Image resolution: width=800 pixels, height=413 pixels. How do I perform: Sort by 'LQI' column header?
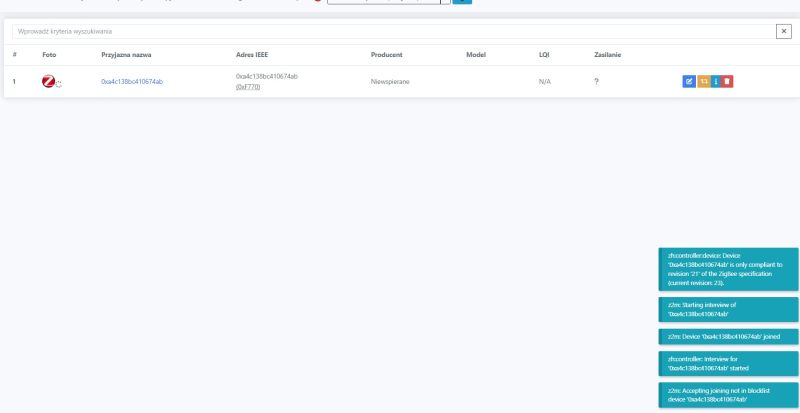(544, 55)
